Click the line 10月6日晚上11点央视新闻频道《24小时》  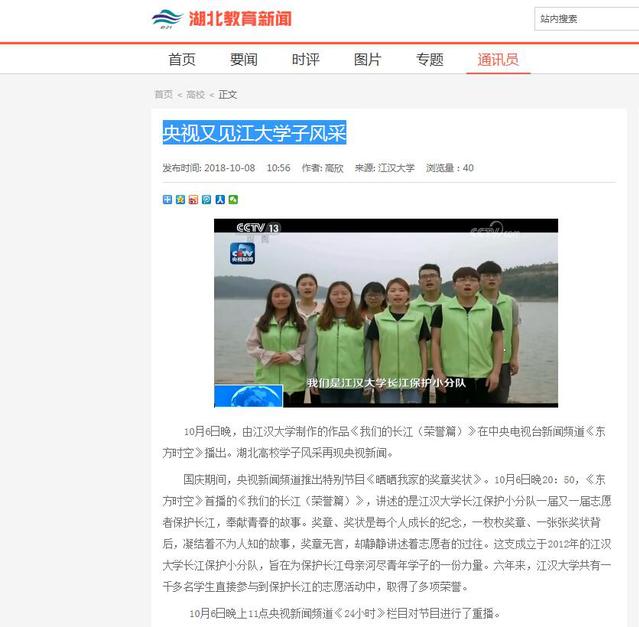344,613
